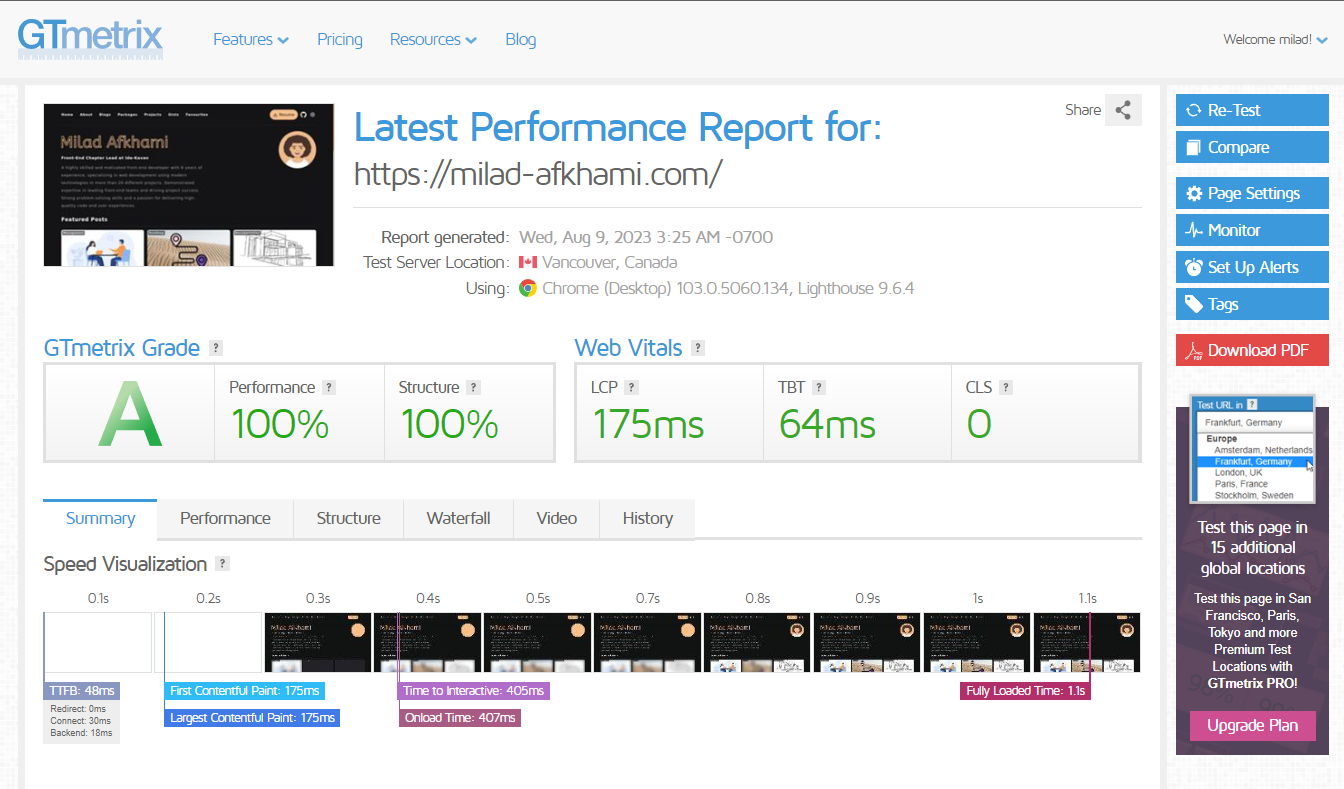Click the TBT 64ms value
Viewport: 1344px width, 789px height.
point(827,424)
